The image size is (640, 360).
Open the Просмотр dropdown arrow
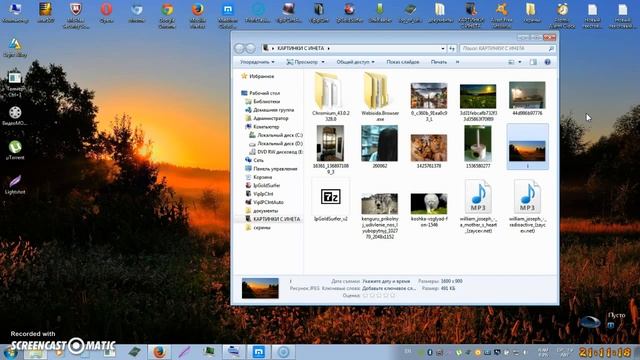[323, 62]
